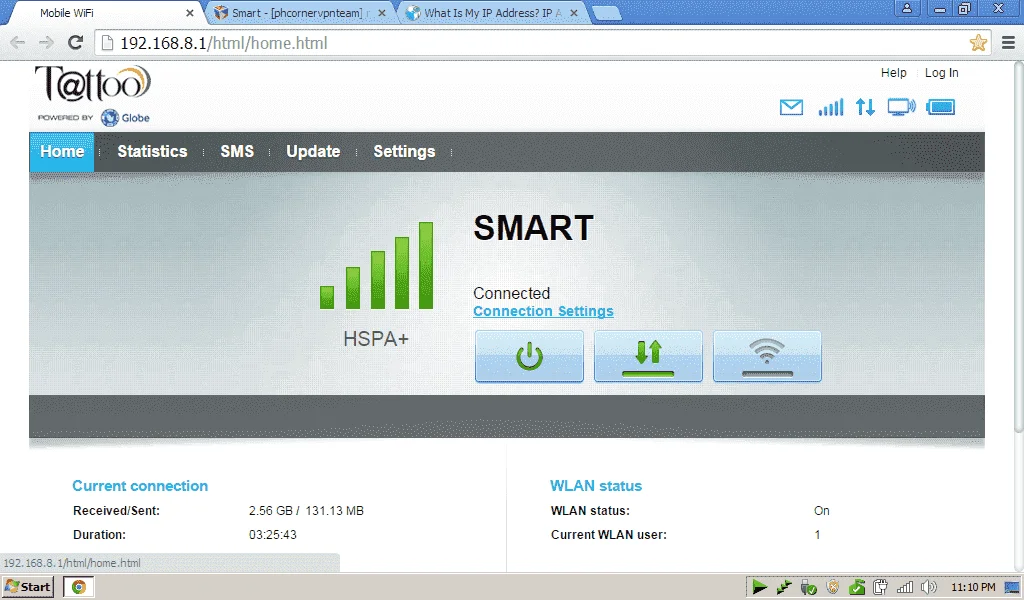Click the WLAN status value On
Image resolution: width=1024 pixels, height=600 pixels.
click(822, 511)
